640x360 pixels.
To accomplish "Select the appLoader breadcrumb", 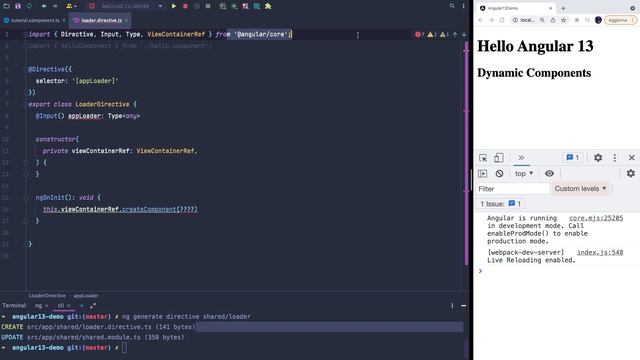I will [x=86, y=296].
